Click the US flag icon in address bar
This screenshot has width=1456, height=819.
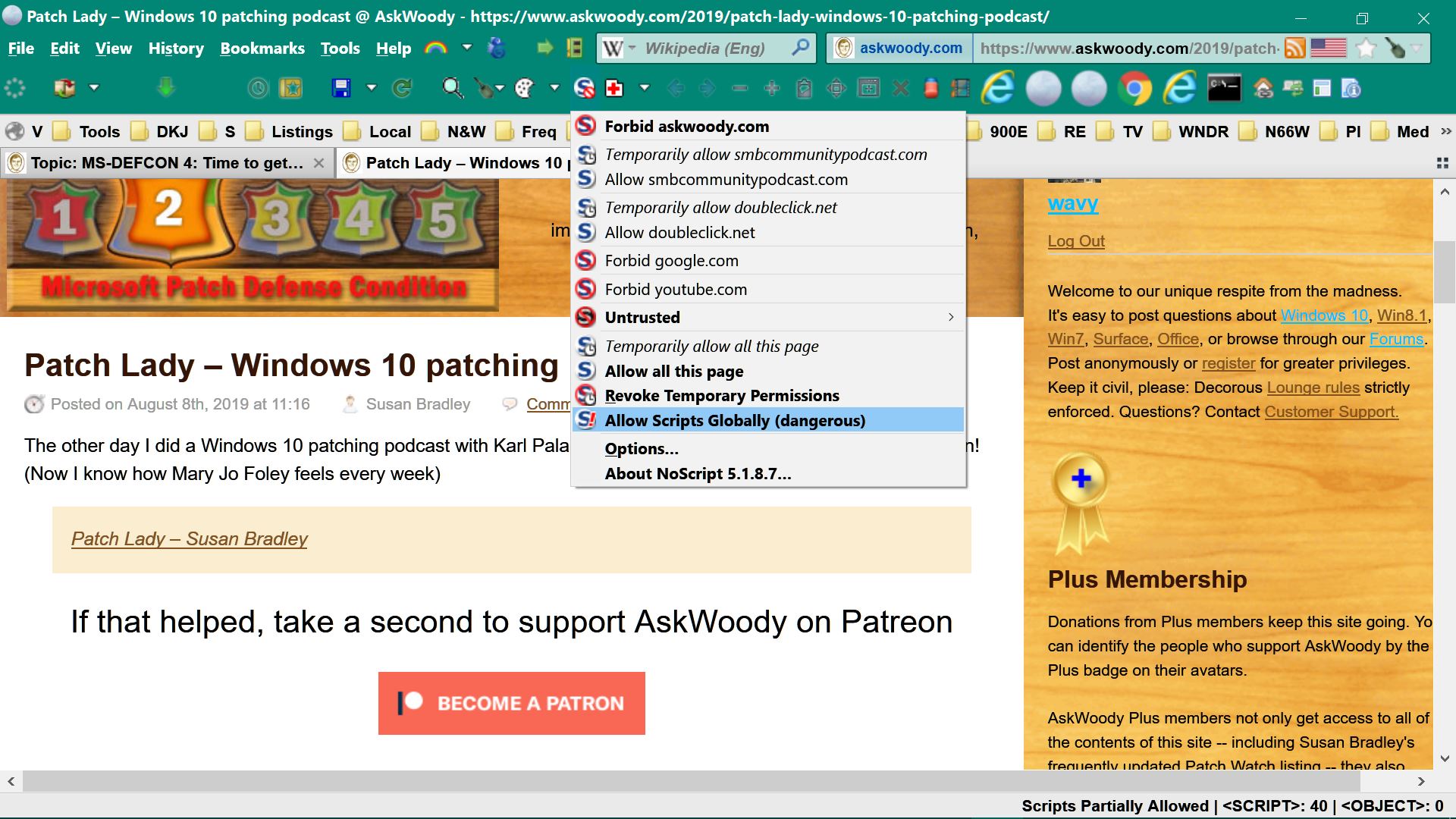(1329, 49)
